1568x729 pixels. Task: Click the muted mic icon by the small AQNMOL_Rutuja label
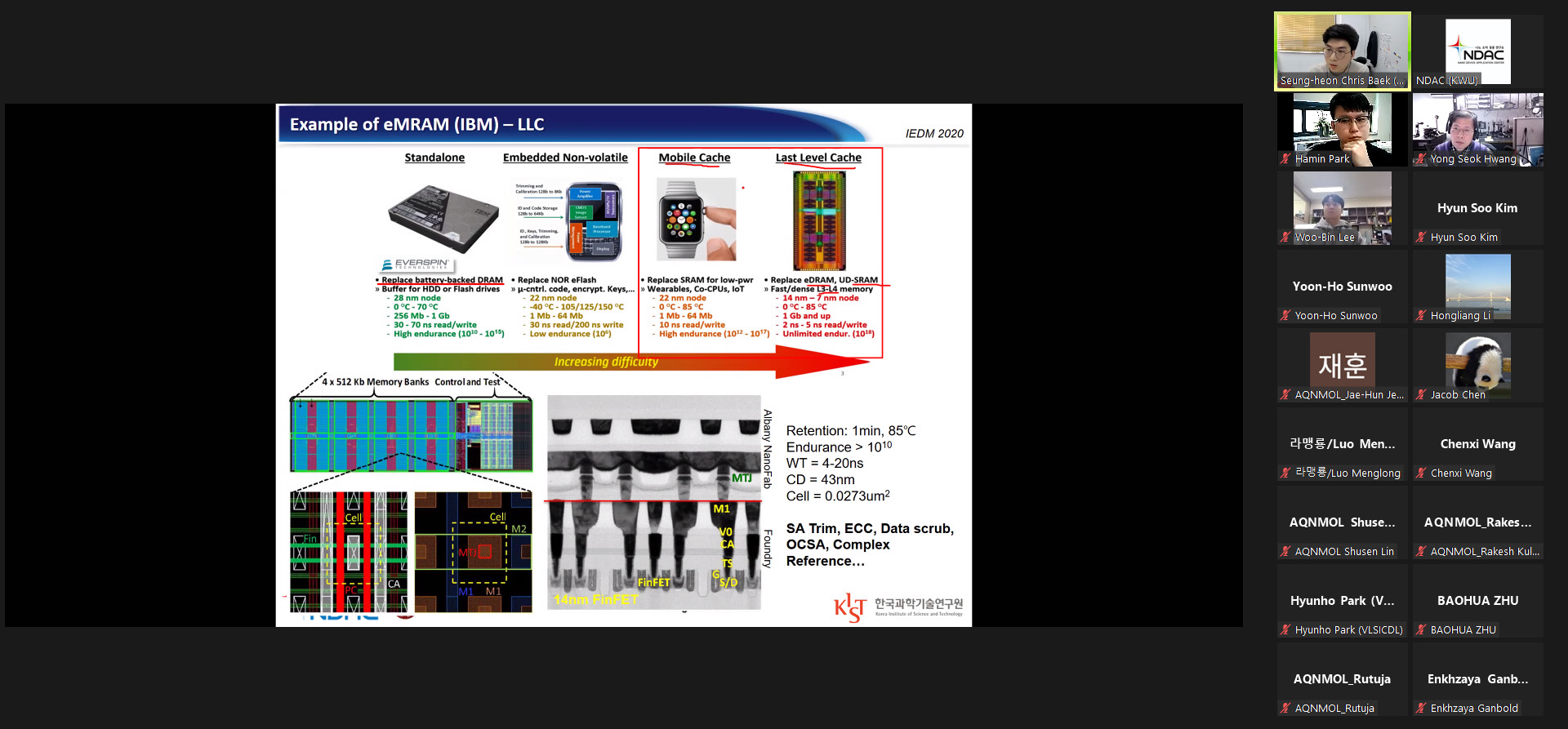click(1286, 709)
